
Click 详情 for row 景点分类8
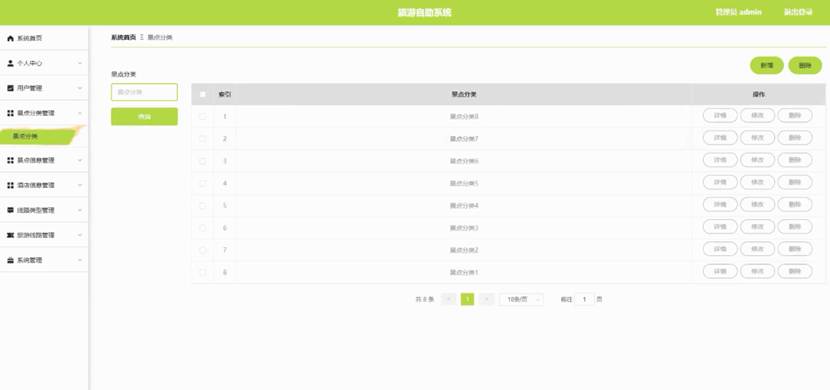pyautogui.click(x=720, y=115)
